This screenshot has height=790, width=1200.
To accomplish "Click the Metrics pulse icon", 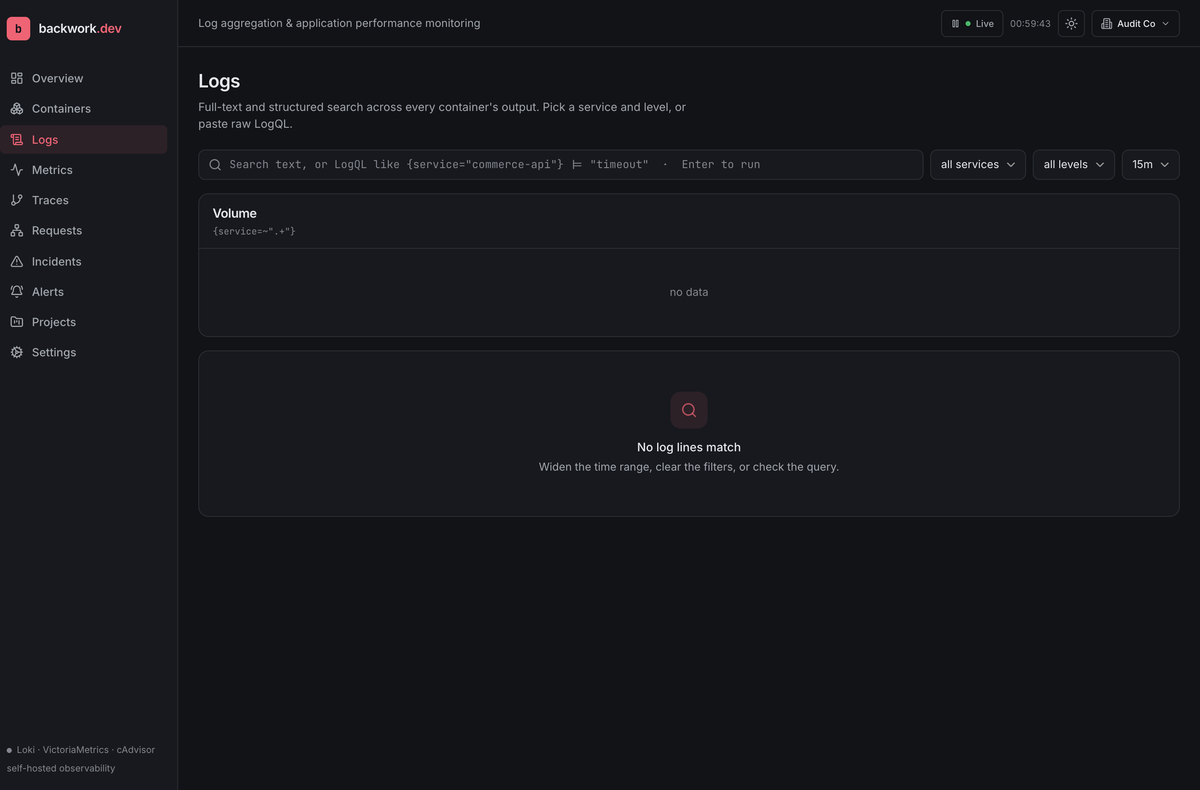I will [17, 170].
